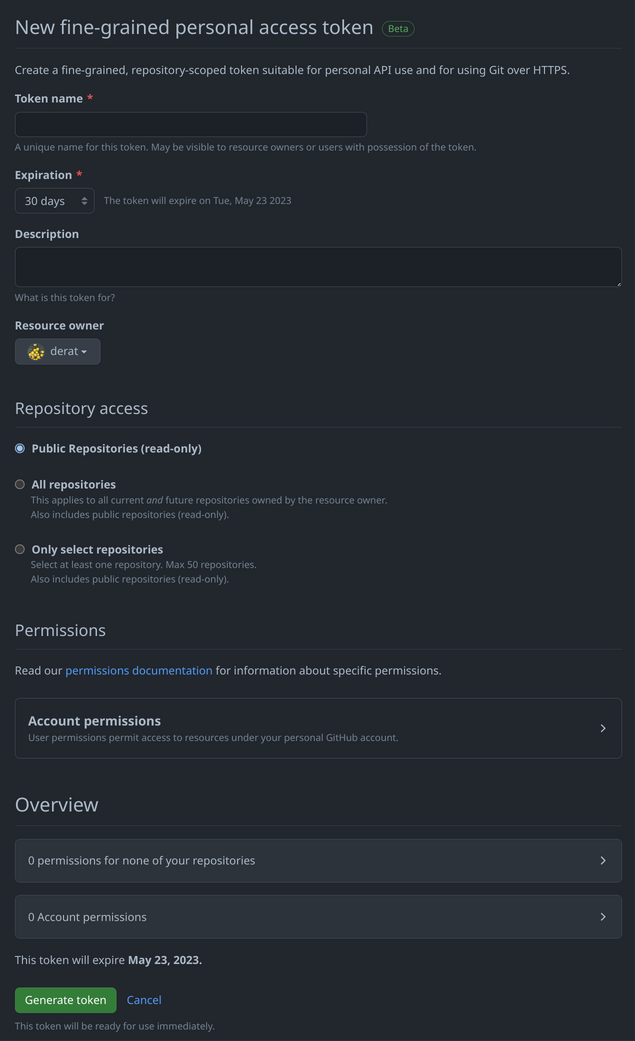This screenshot has width=635, height=1041.
Task: Select the Public Repositories (read-only) option
Action: (19, 448)
